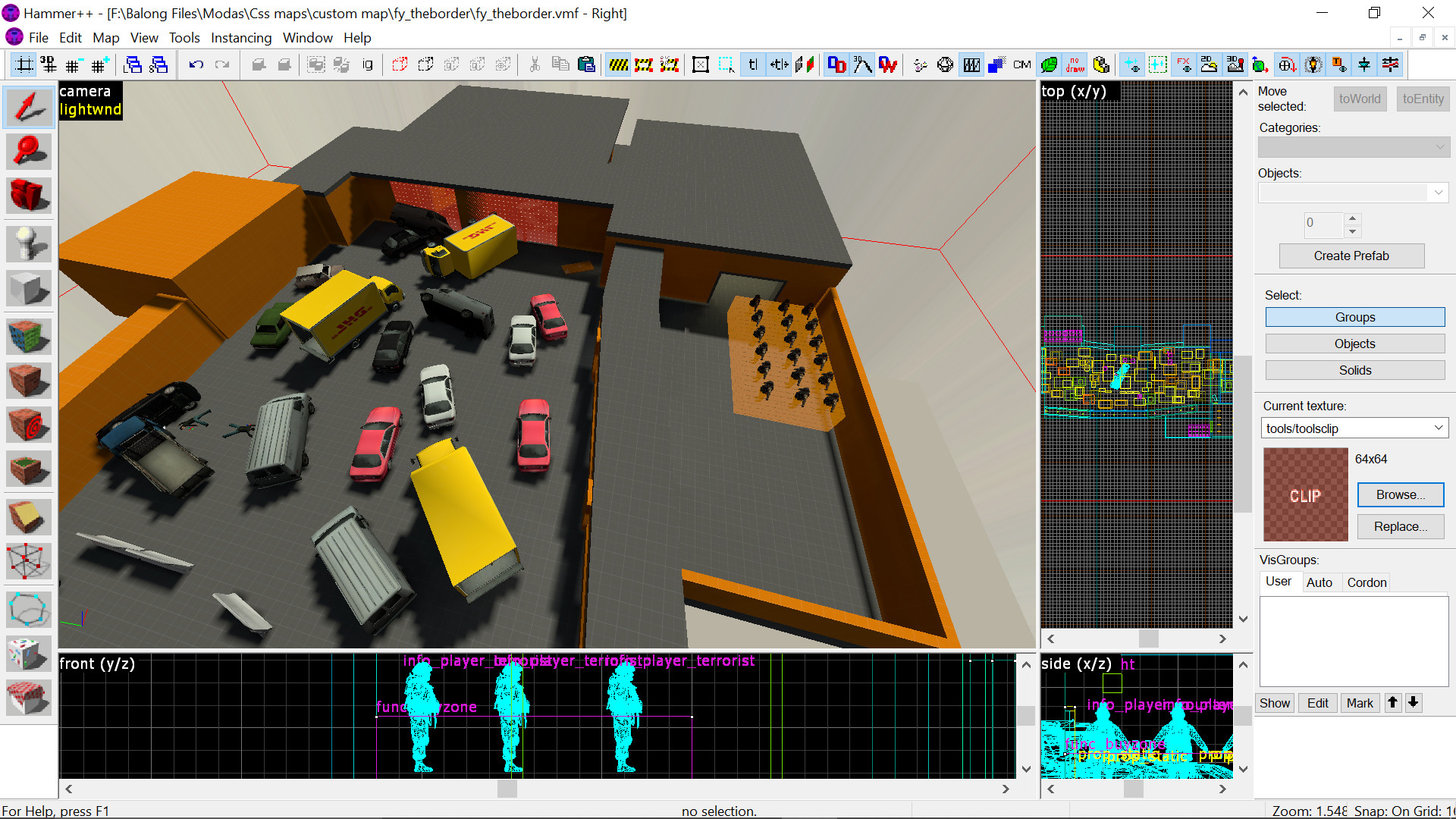The width and height of the screenshot is (1456, 819).
Task: Open the Instancing menu
Action: [240, 38]
